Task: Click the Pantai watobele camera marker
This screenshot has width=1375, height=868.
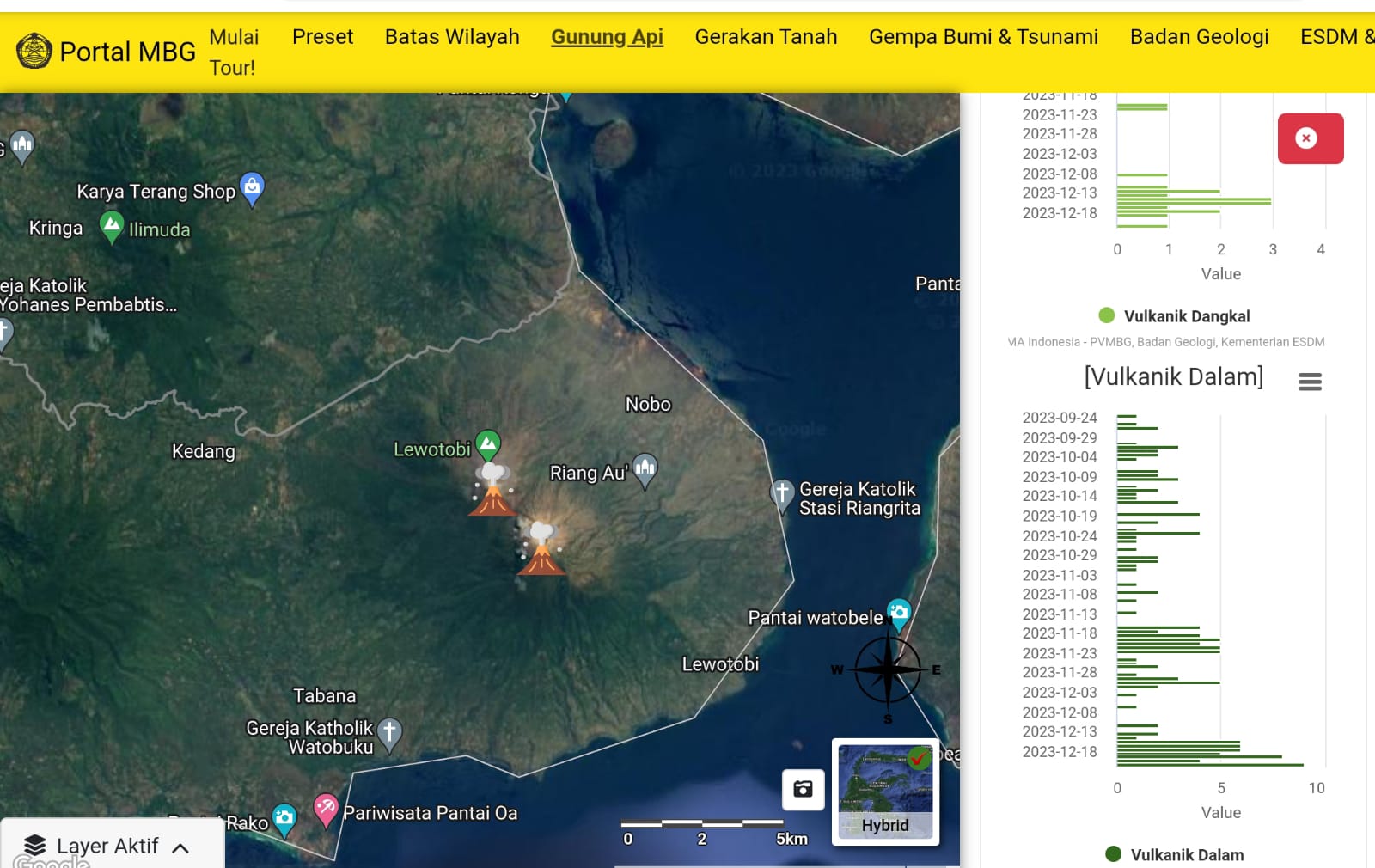Action: 899,614
